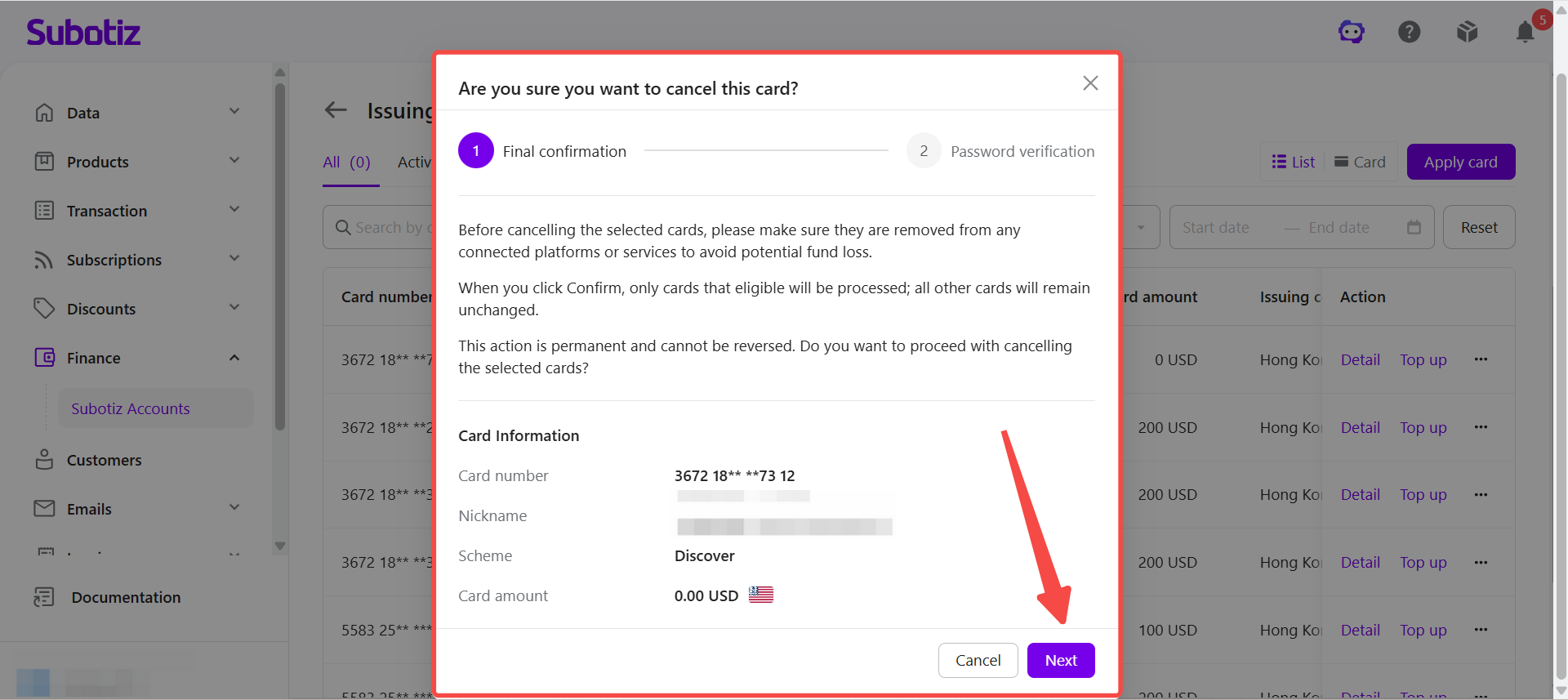Viewport: 1568px width, 700px height.
Task: Click the Cancel button in dialog
Action: pos(978,660)
